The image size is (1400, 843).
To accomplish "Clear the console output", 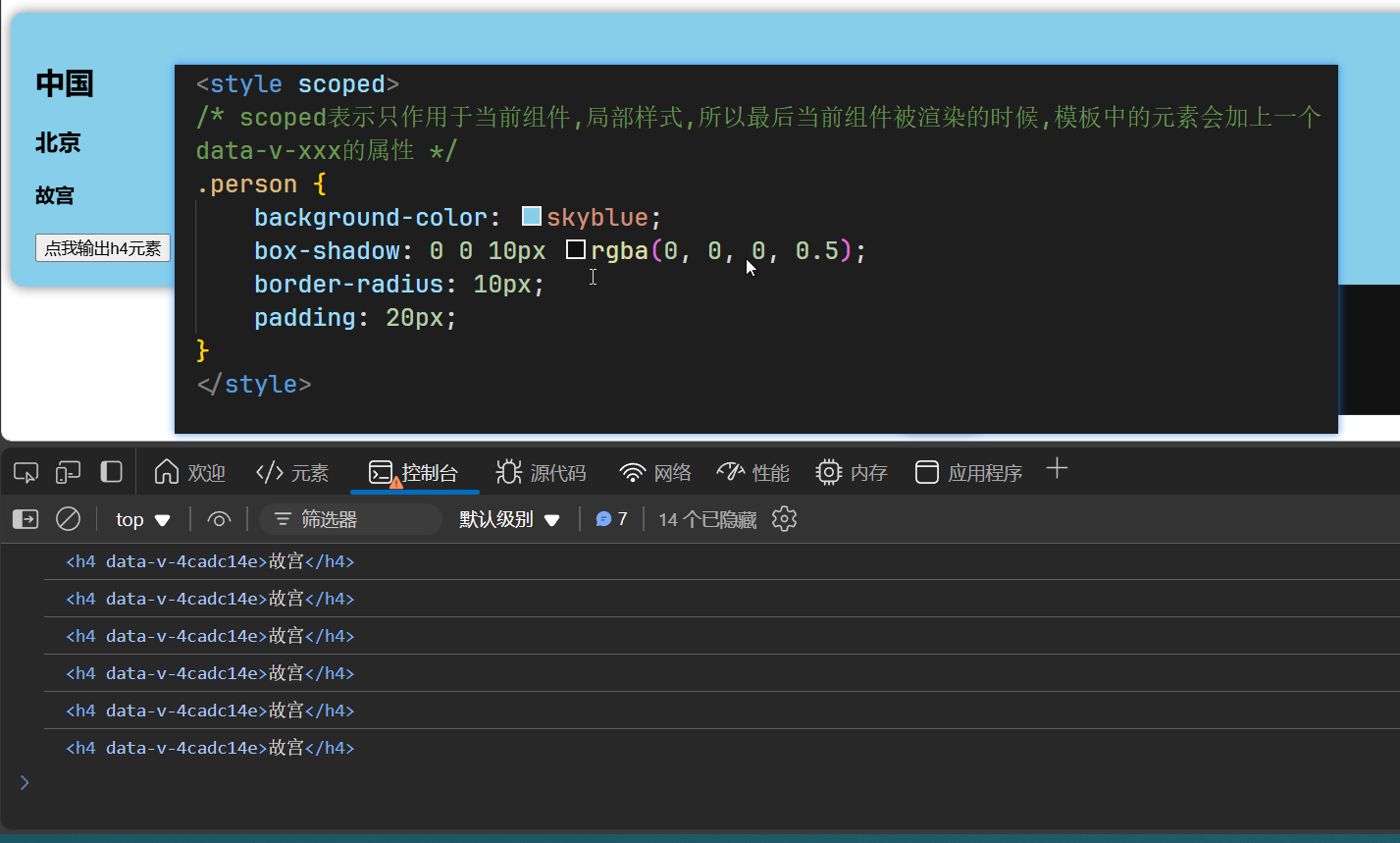I will click(68, 519).
